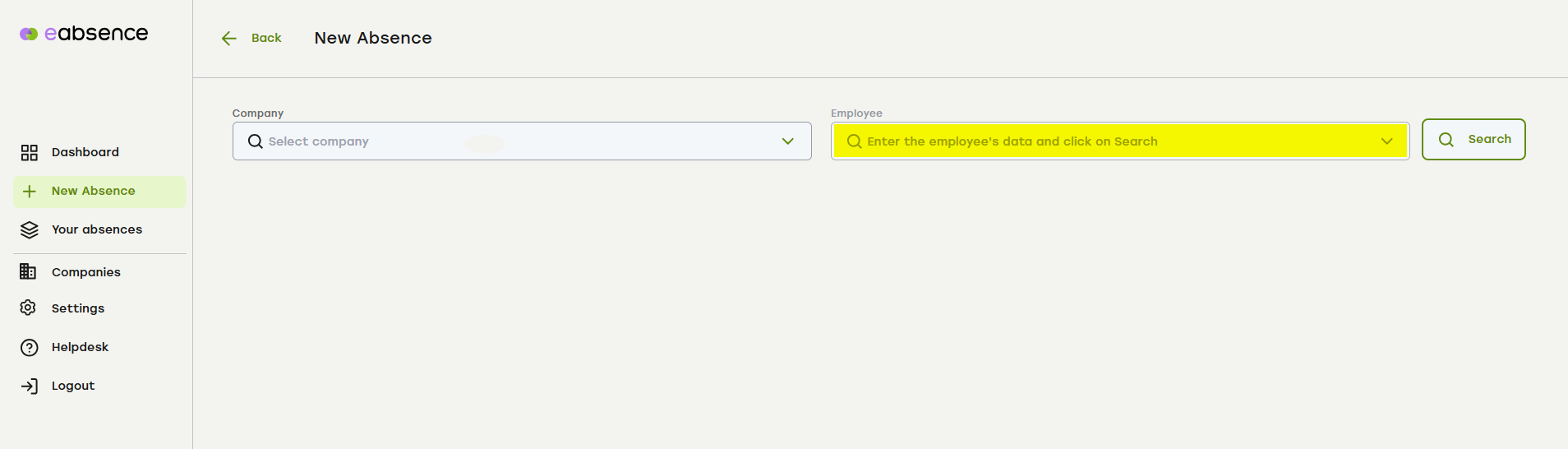Click the Logout arrow icon
This screenshot has height=449, width=1568.
click(x=30, y=386)
